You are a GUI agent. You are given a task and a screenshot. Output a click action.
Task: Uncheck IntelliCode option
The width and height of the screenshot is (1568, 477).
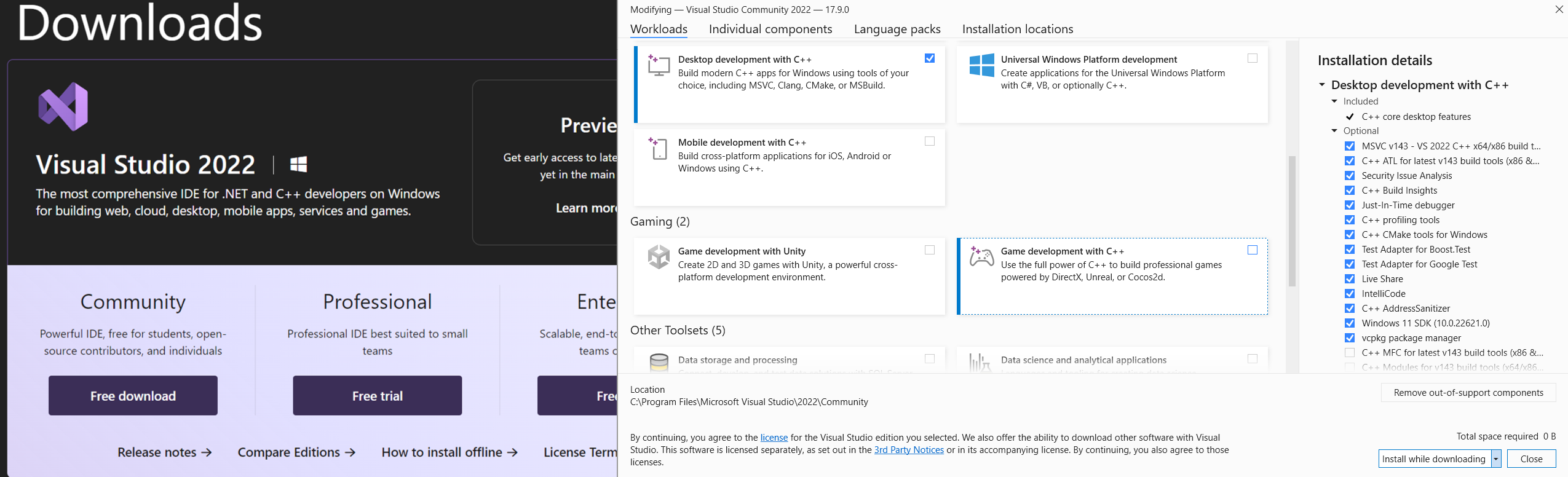click(x=1350, y=294)
